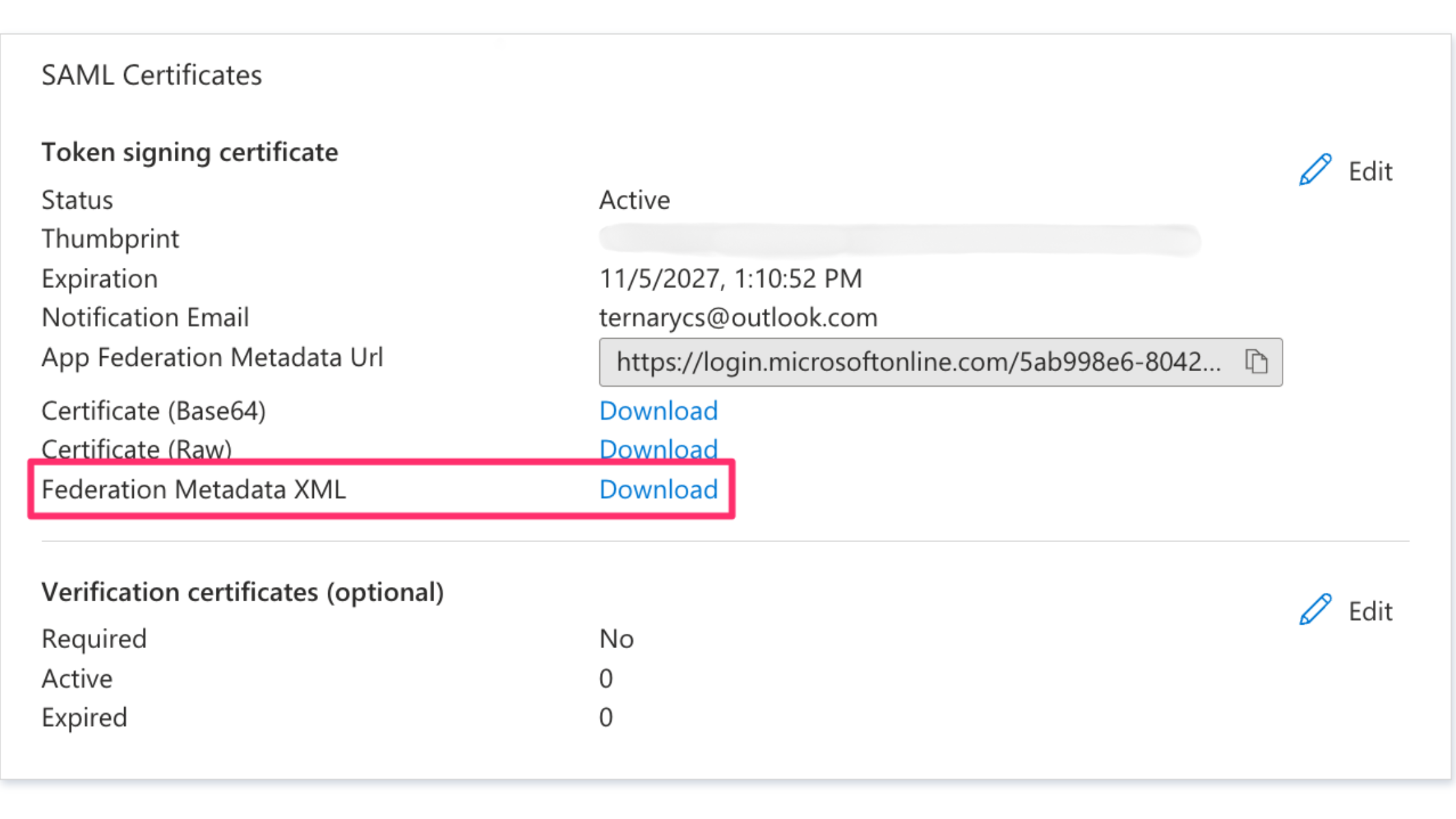Click the SAML Certificates heading
The height and width of the screenshot is (819, 1456).
151,75
